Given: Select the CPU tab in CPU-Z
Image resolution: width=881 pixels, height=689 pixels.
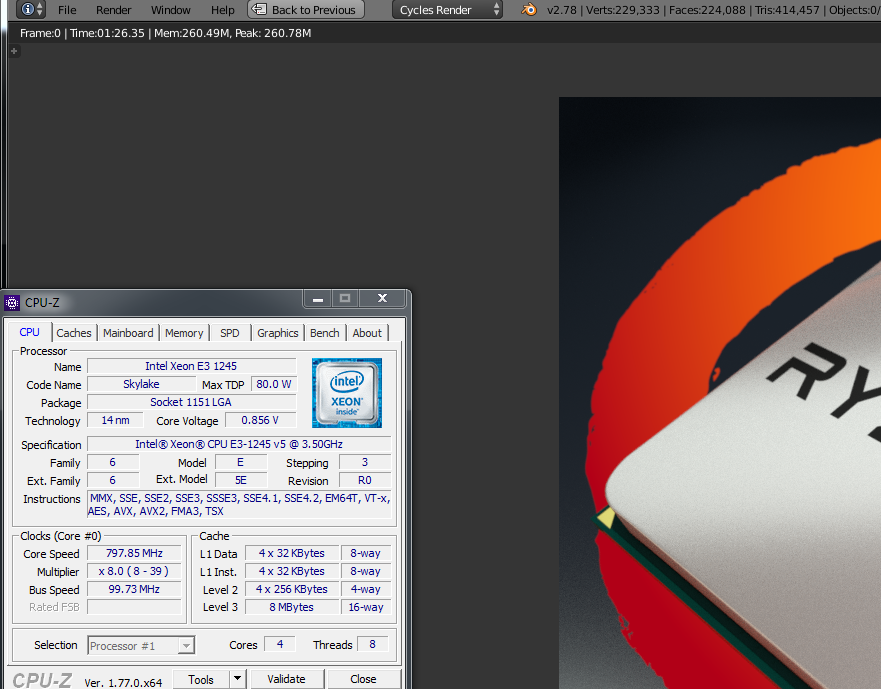Looking at the screenshot, I should tap(29, 332).
